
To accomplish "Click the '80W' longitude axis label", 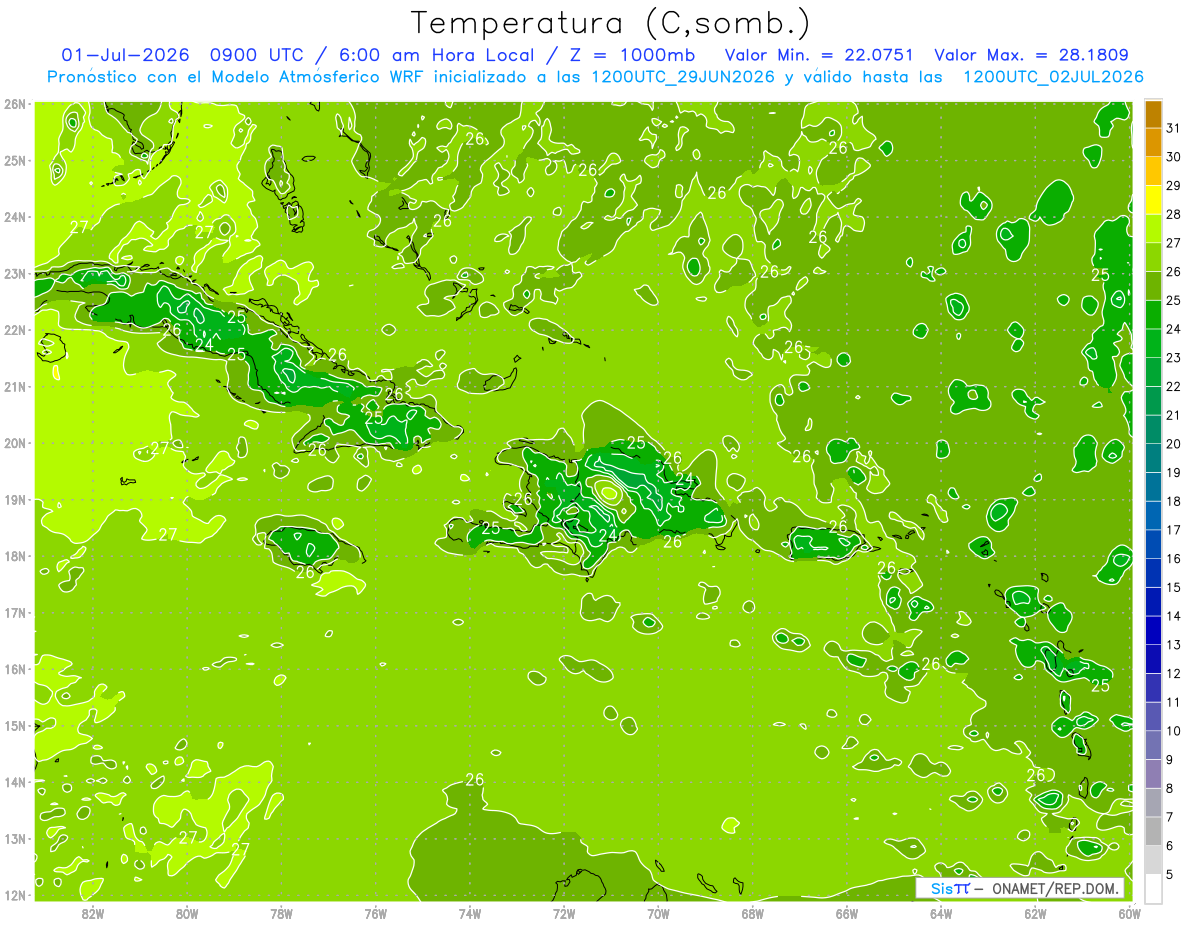I will (187, 913).
